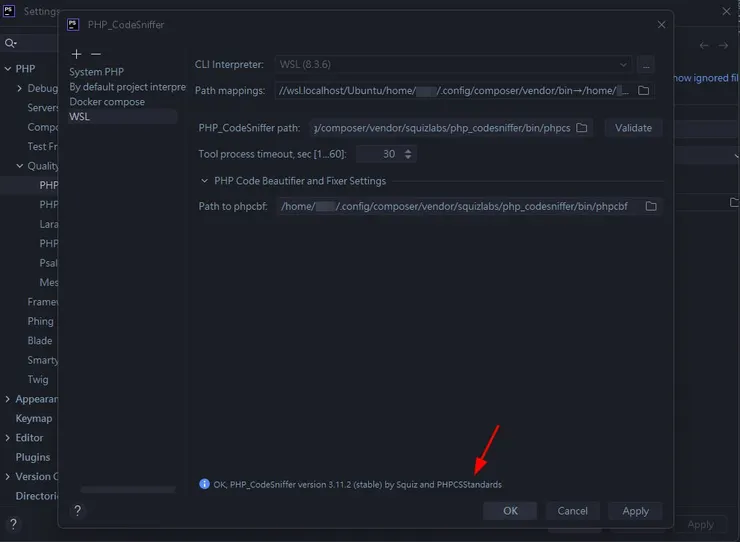The image size is (740, 542).
Task: Open the help question mark in dialog
Action: [77, 511]
